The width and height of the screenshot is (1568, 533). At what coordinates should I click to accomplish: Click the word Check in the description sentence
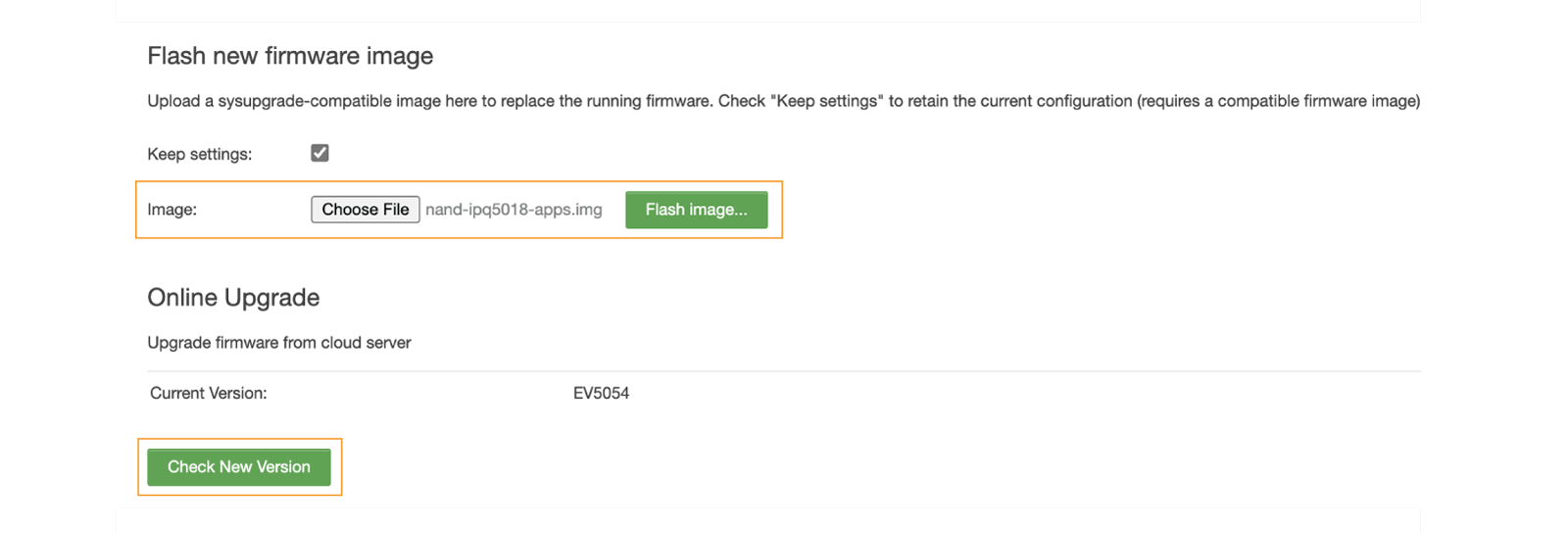coord(741,101)
